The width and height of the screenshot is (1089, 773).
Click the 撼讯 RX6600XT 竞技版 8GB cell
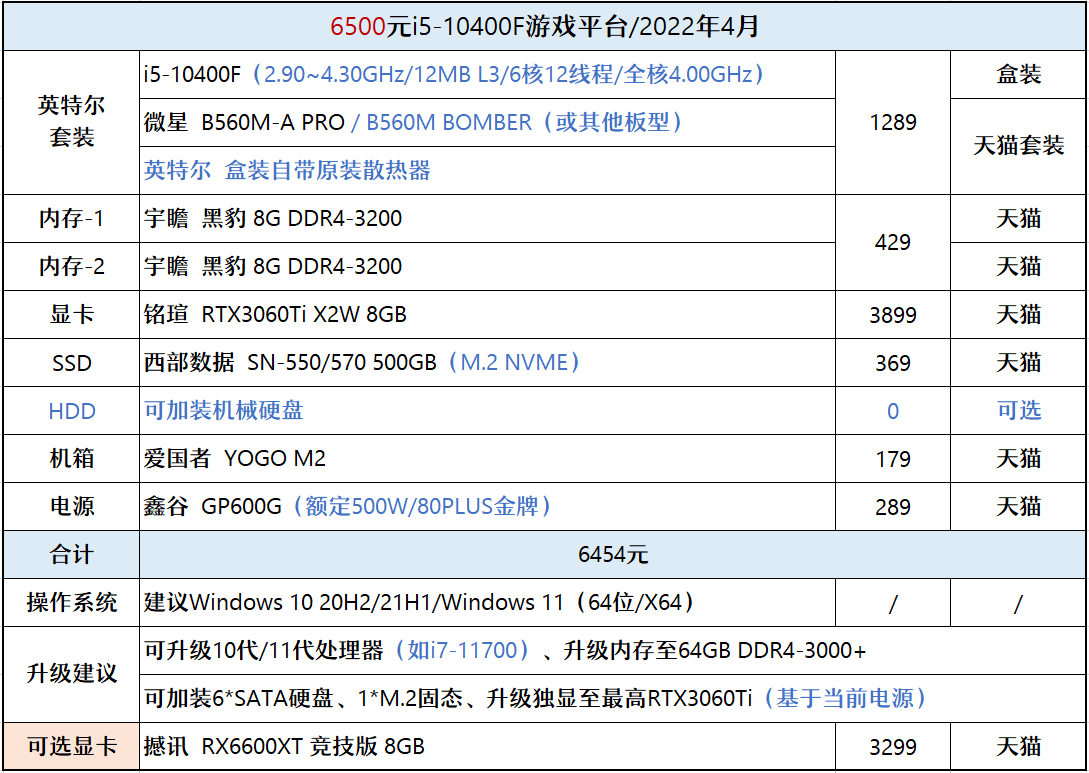[x=488, y=747]
